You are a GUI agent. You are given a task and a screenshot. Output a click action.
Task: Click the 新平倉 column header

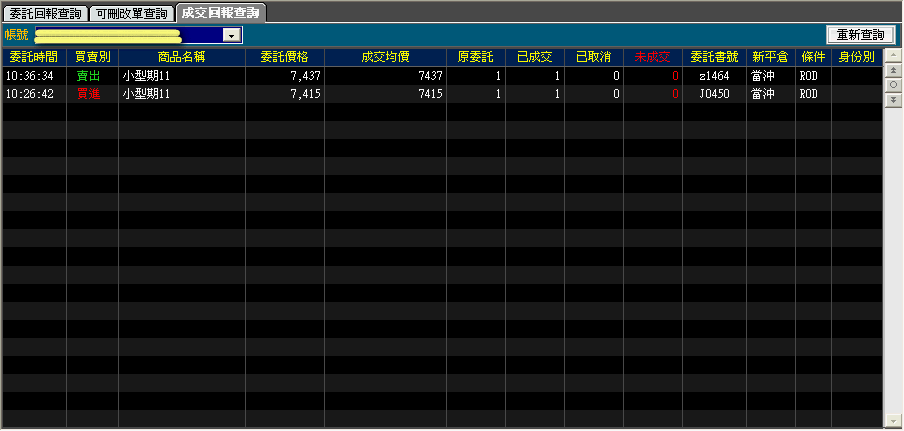coord(771,57)
